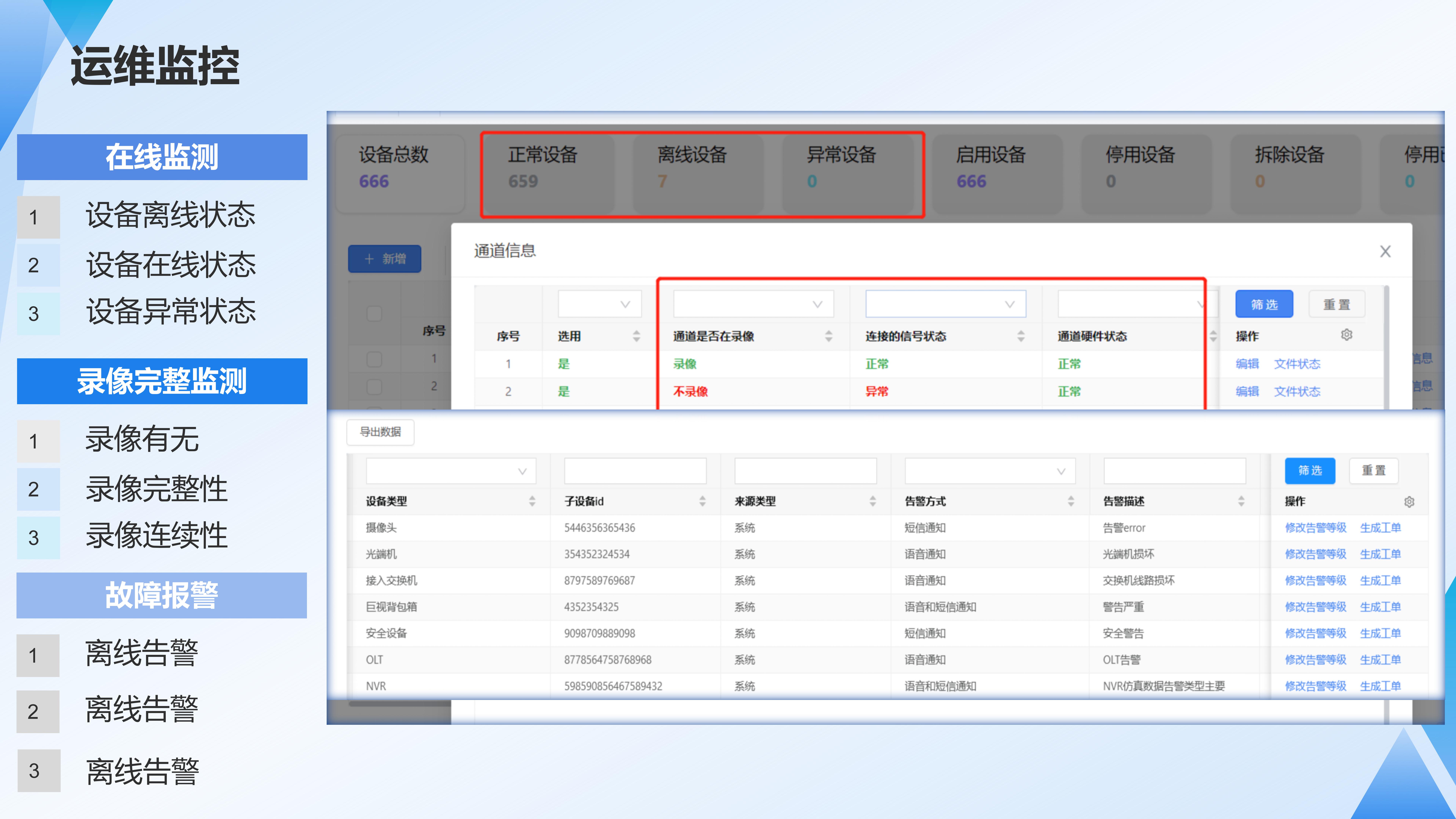Toggle the select-all checkbox in device table header
Image resolution: width=1456 pixels, height=819 pixels.
coord(374,314)
